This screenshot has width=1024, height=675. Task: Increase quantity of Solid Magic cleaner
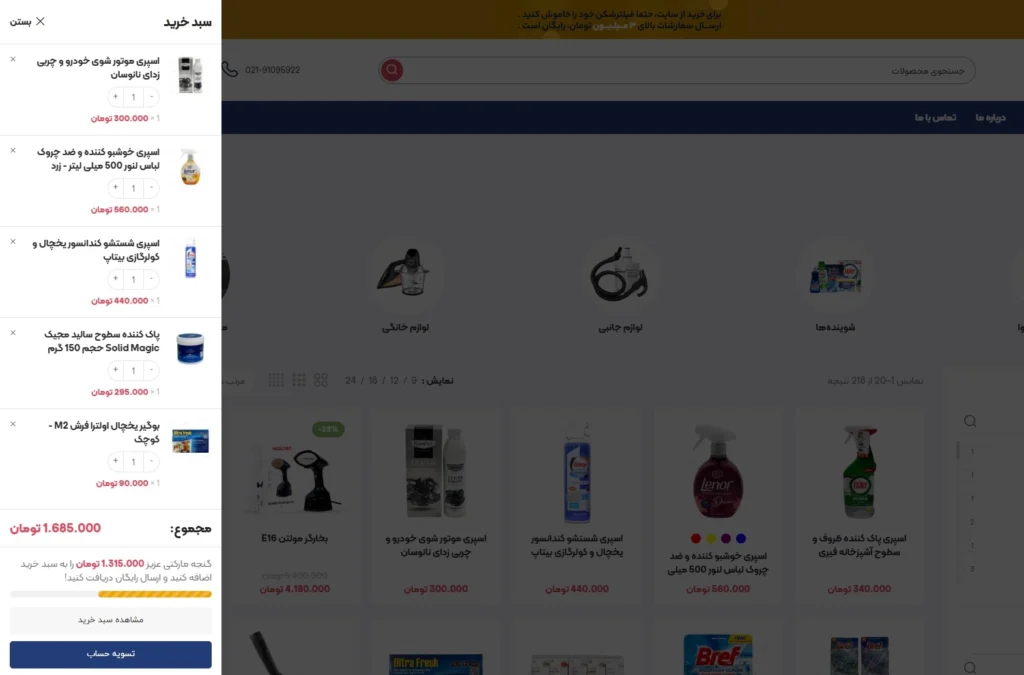[x=116, y=370]
